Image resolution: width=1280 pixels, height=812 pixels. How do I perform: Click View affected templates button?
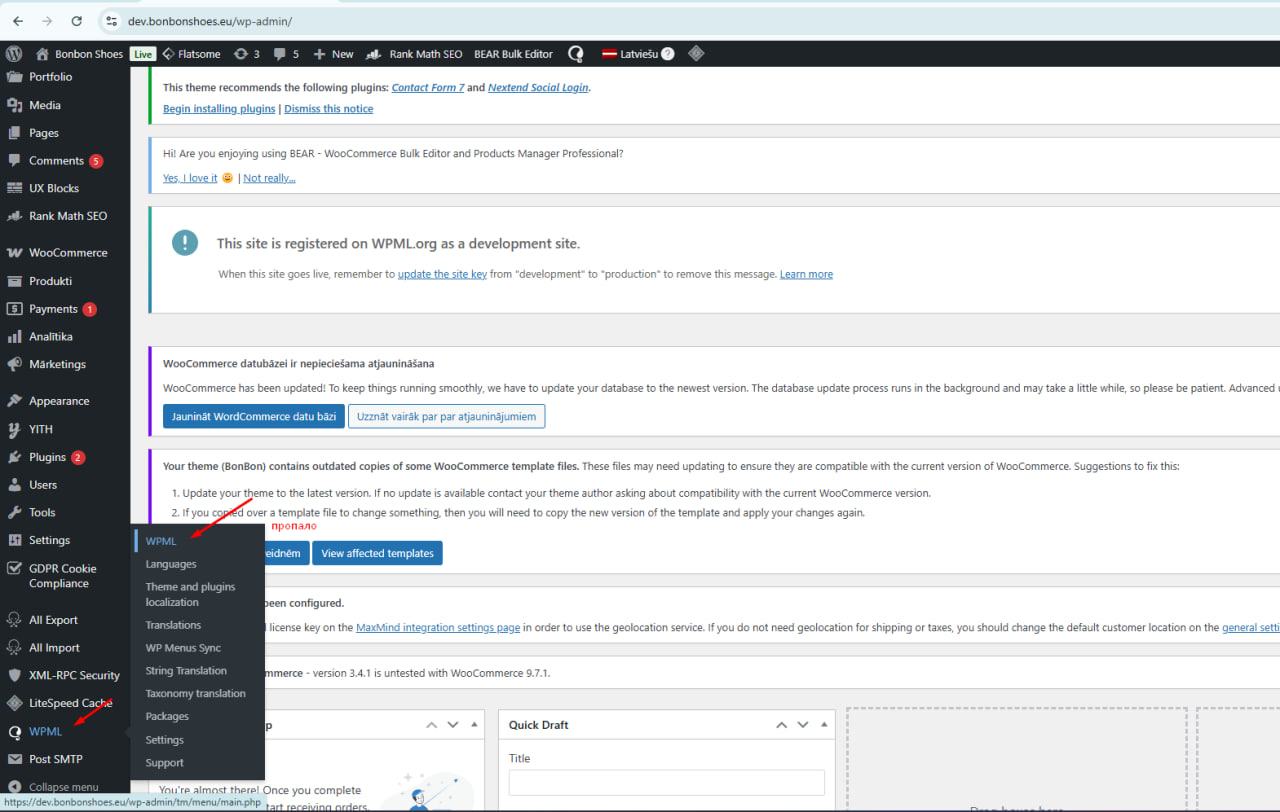click(x=377, y=553)
